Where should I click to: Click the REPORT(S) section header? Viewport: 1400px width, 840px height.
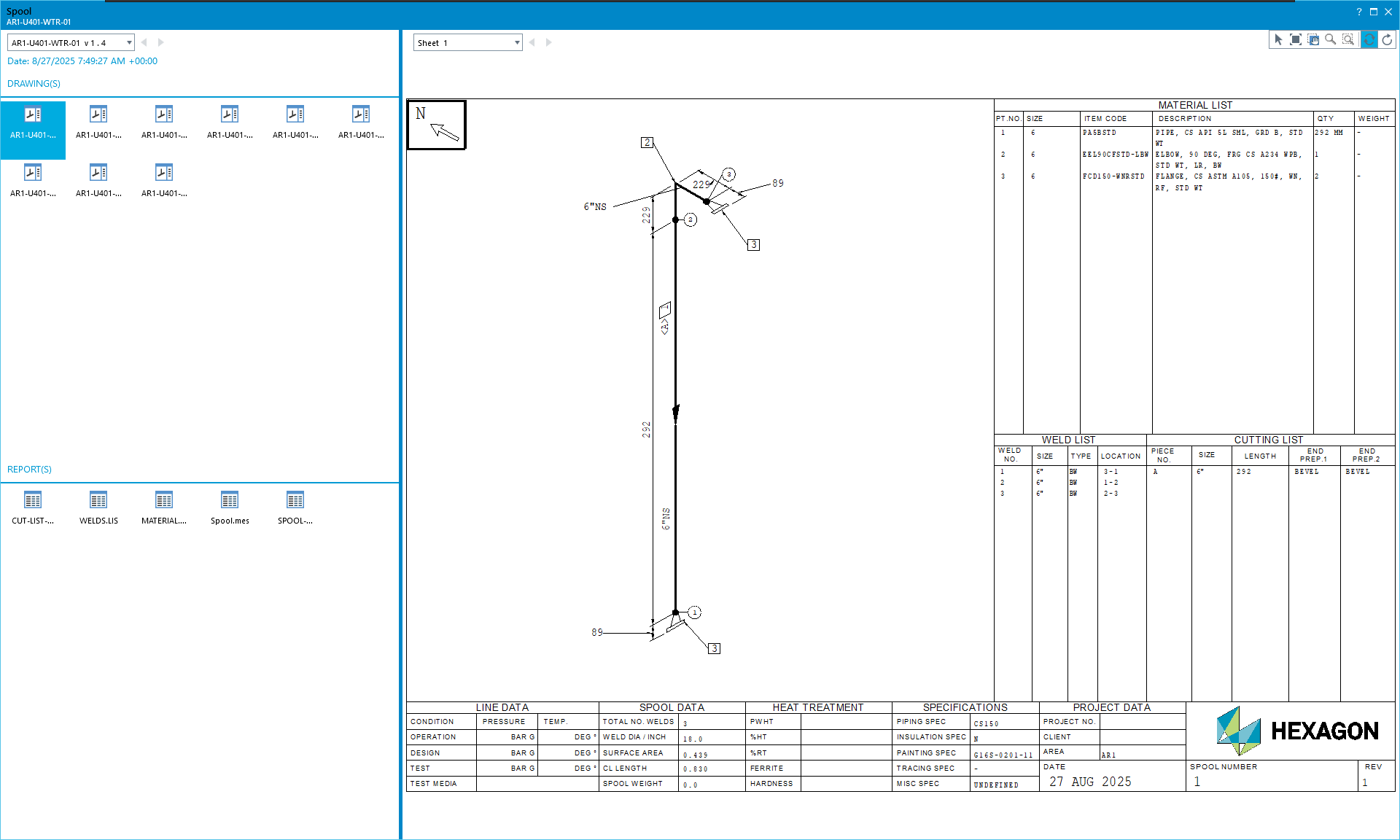point(29,470)
